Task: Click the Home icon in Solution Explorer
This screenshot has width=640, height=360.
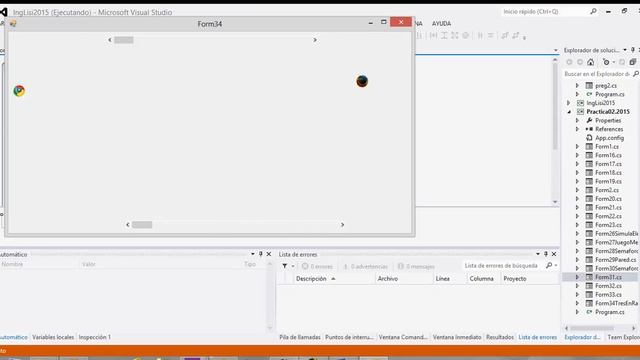Action: 591,62
